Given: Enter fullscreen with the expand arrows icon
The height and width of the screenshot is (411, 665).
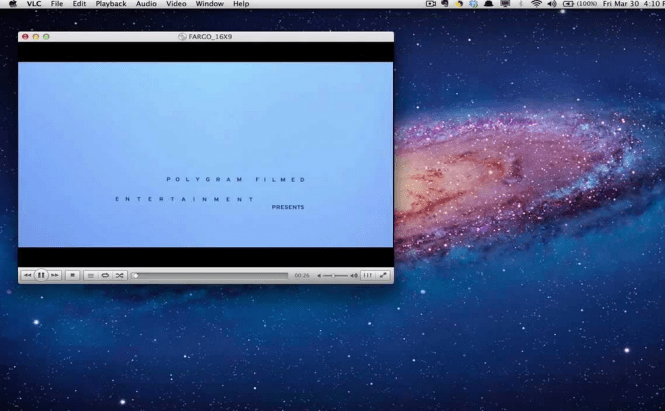Looking at the screenshot, I should (383, 275).
